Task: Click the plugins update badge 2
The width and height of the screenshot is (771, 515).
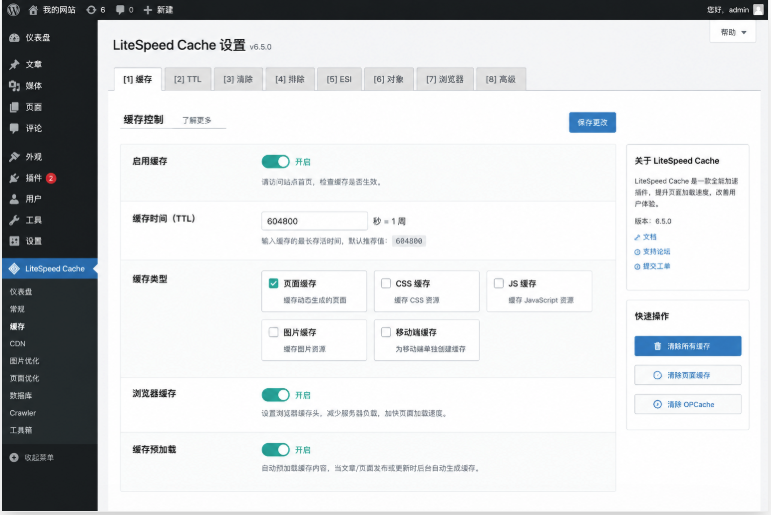Action: click(51, 178)
